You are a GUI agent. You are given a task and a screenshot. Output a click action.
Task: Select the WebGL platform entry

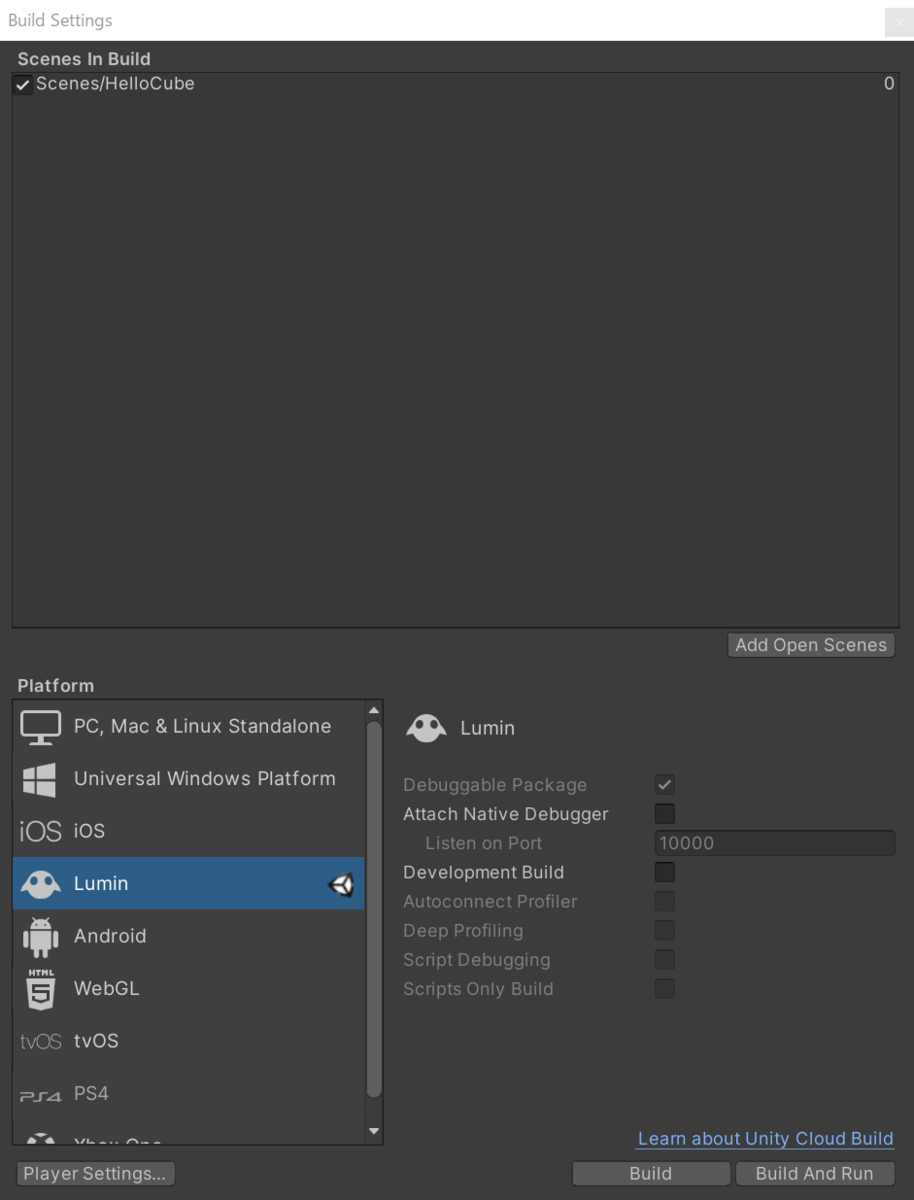click(x=189, y=988)
